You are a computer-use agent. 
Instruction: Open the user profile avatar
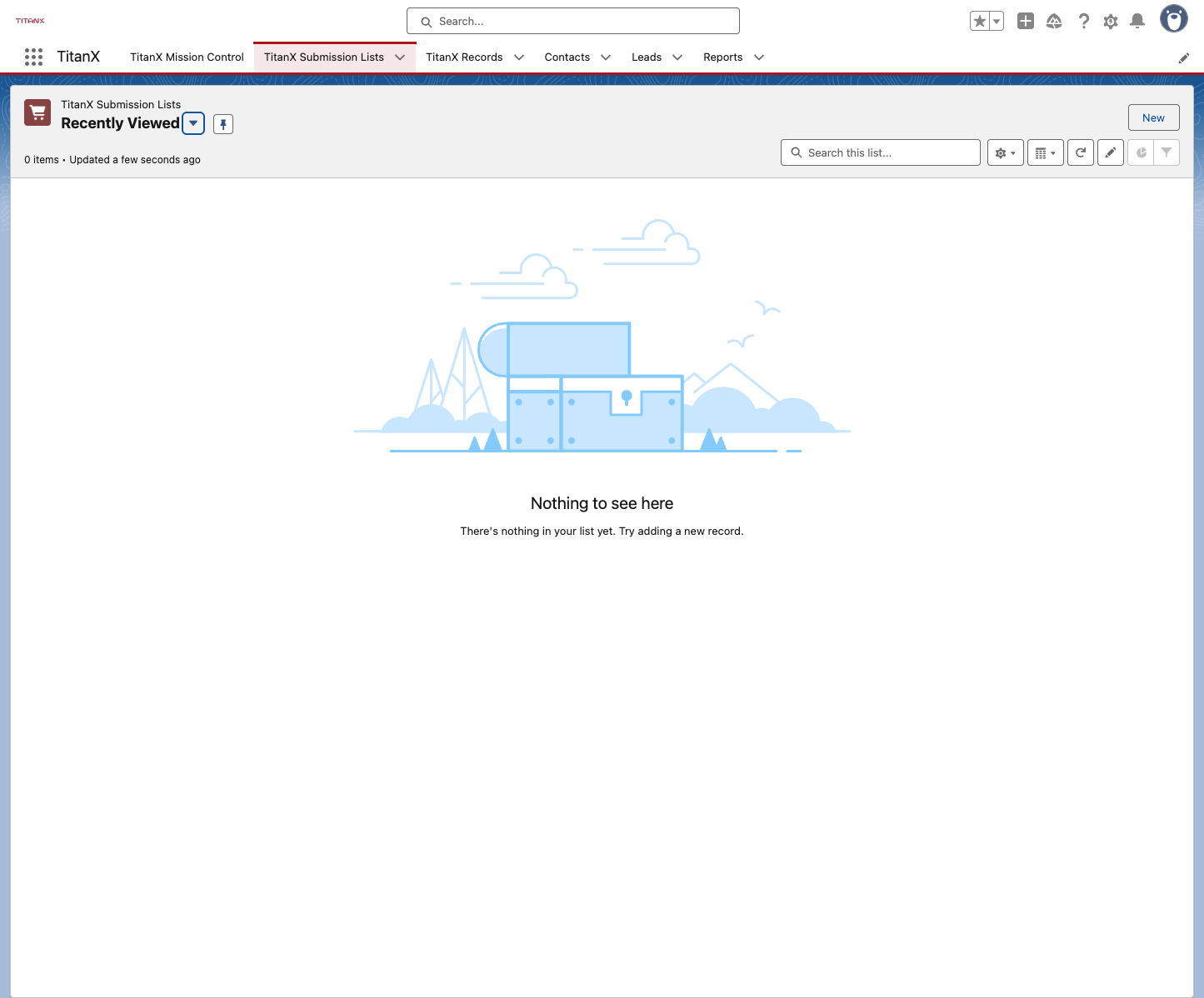coord(1174,19)
